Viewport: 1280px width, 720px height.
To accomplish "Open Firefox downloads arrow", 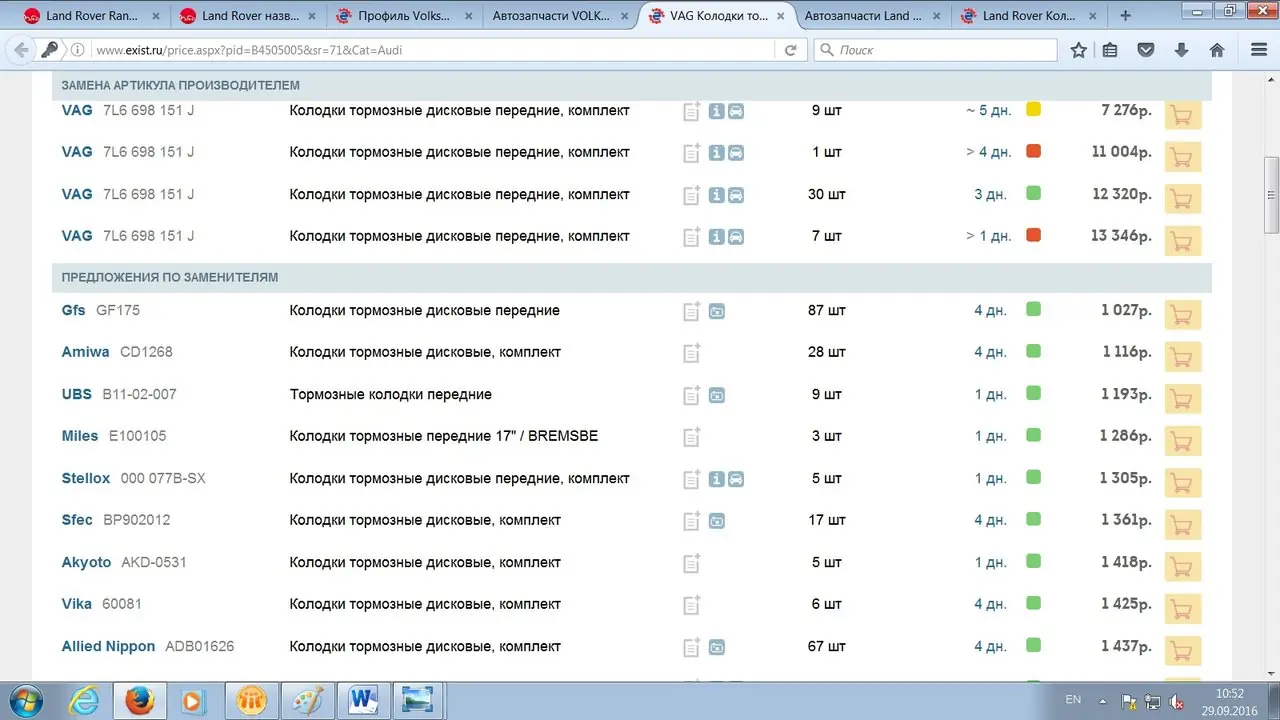I will coord(1181,50).
